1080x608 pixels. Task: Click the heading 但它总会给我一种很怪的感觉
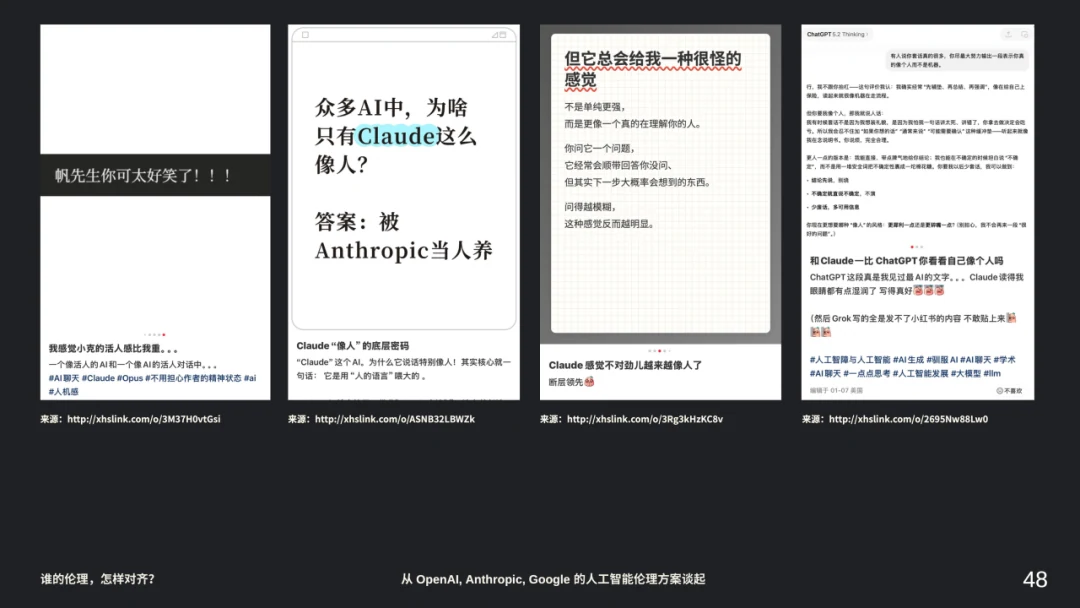tap(652, 70)
